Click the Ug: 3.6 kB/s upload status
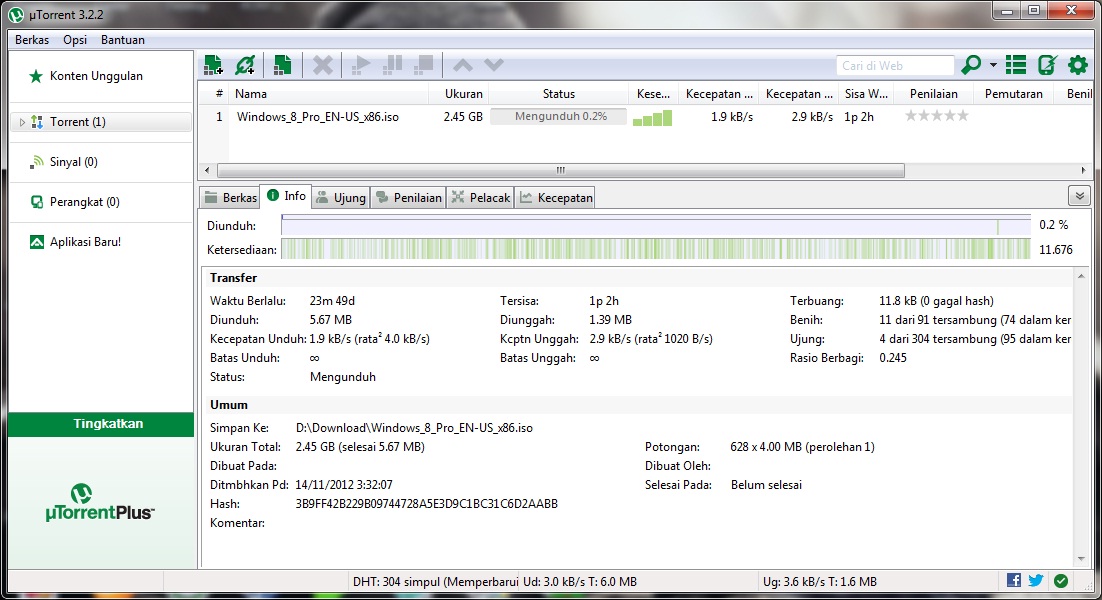Image resolution: width=1102 pixels, height=600 pixels. (819, 582)
